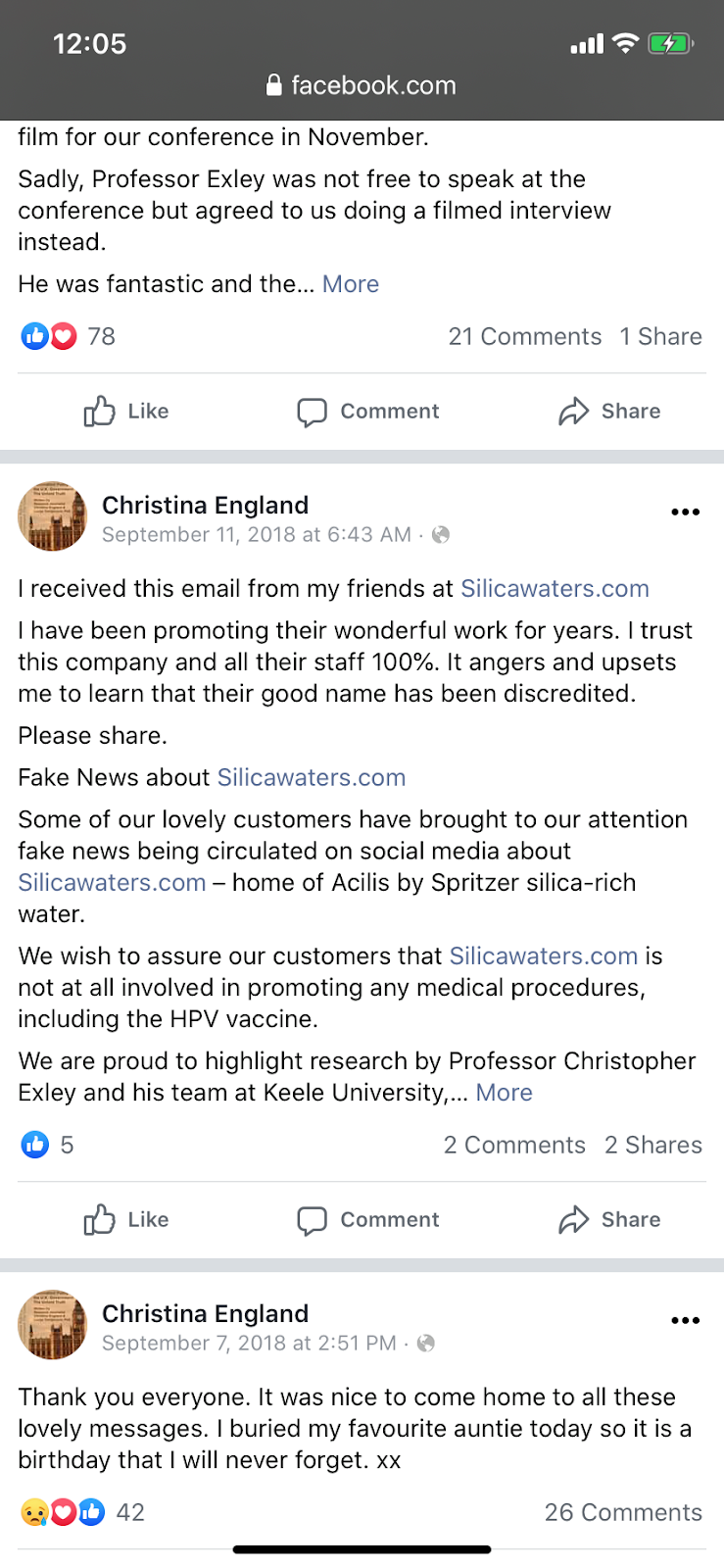
Task: View 2 Shares on Silicawaters post
Action: click(653, 1146)
